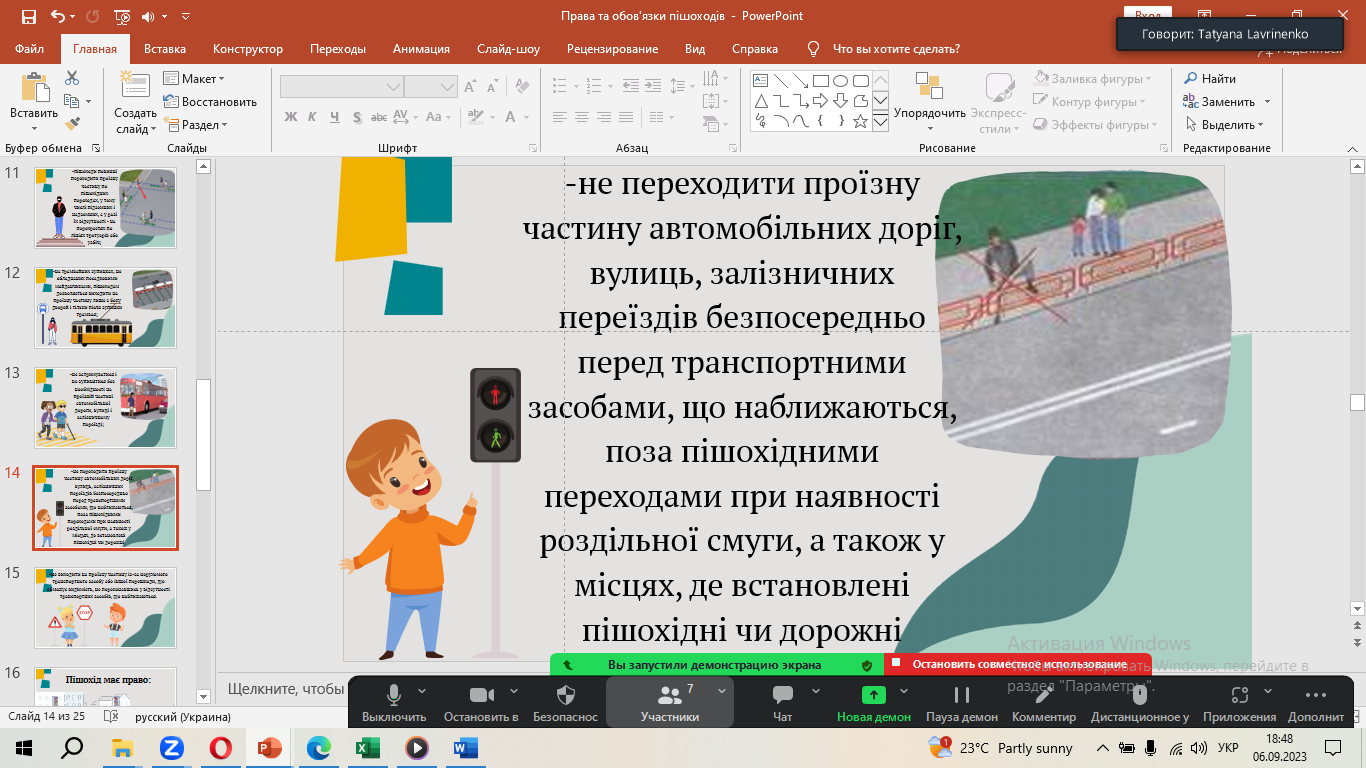Click the Упорядочить arrange icon
Image resolution: width=1366 pixels, height=768 pixels.
(x=928, y=87)
